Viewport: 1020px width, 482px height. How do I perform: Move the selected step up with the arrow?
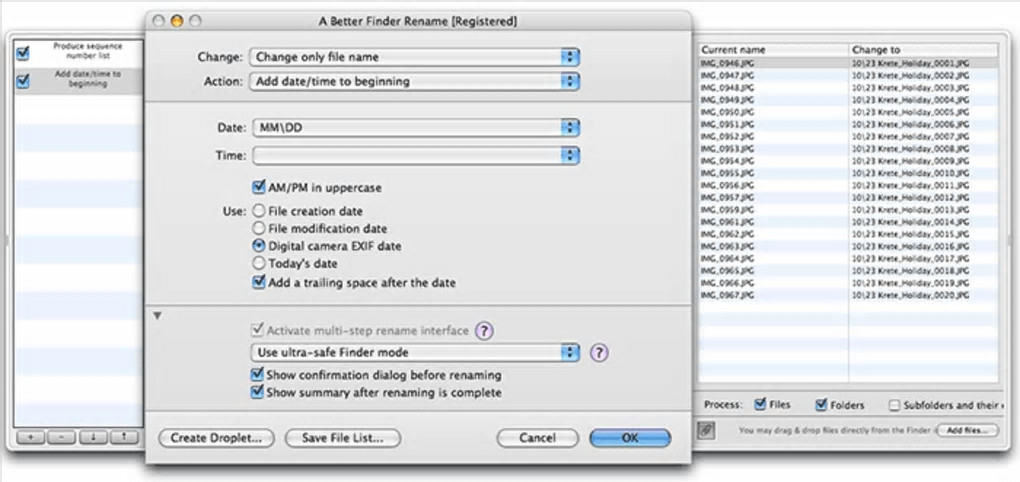pyautogui.click(x=123, y=438)
